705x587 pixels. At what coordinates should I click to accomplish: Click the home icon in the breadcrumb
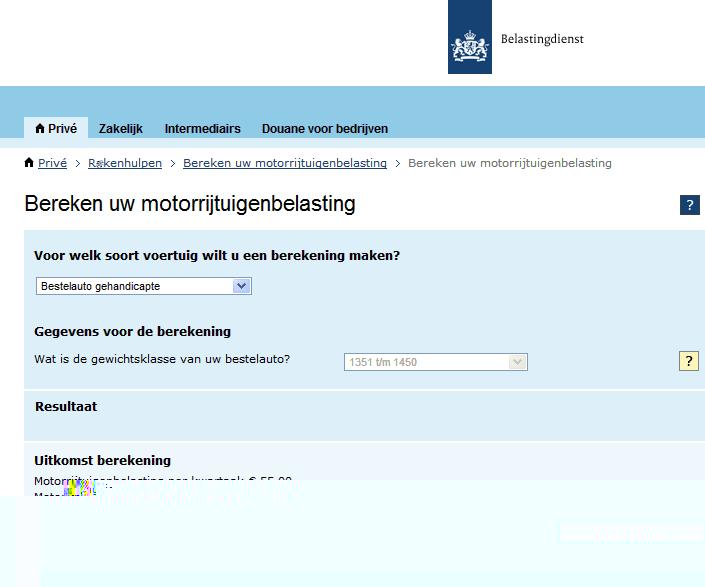tap(29, 162)
